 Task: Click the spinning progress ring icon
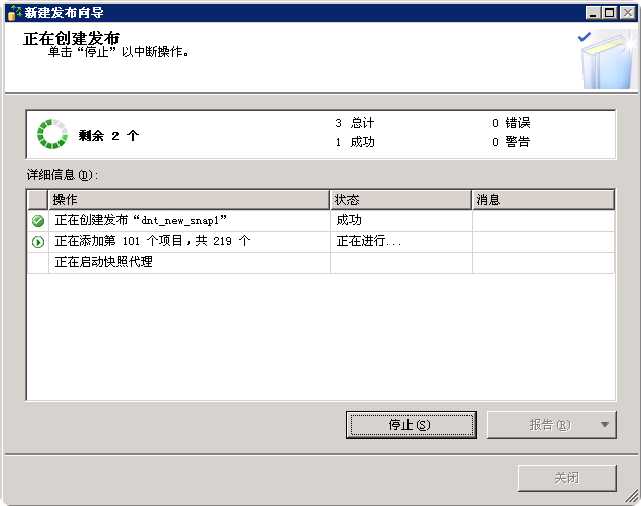[x=52, y=134]
